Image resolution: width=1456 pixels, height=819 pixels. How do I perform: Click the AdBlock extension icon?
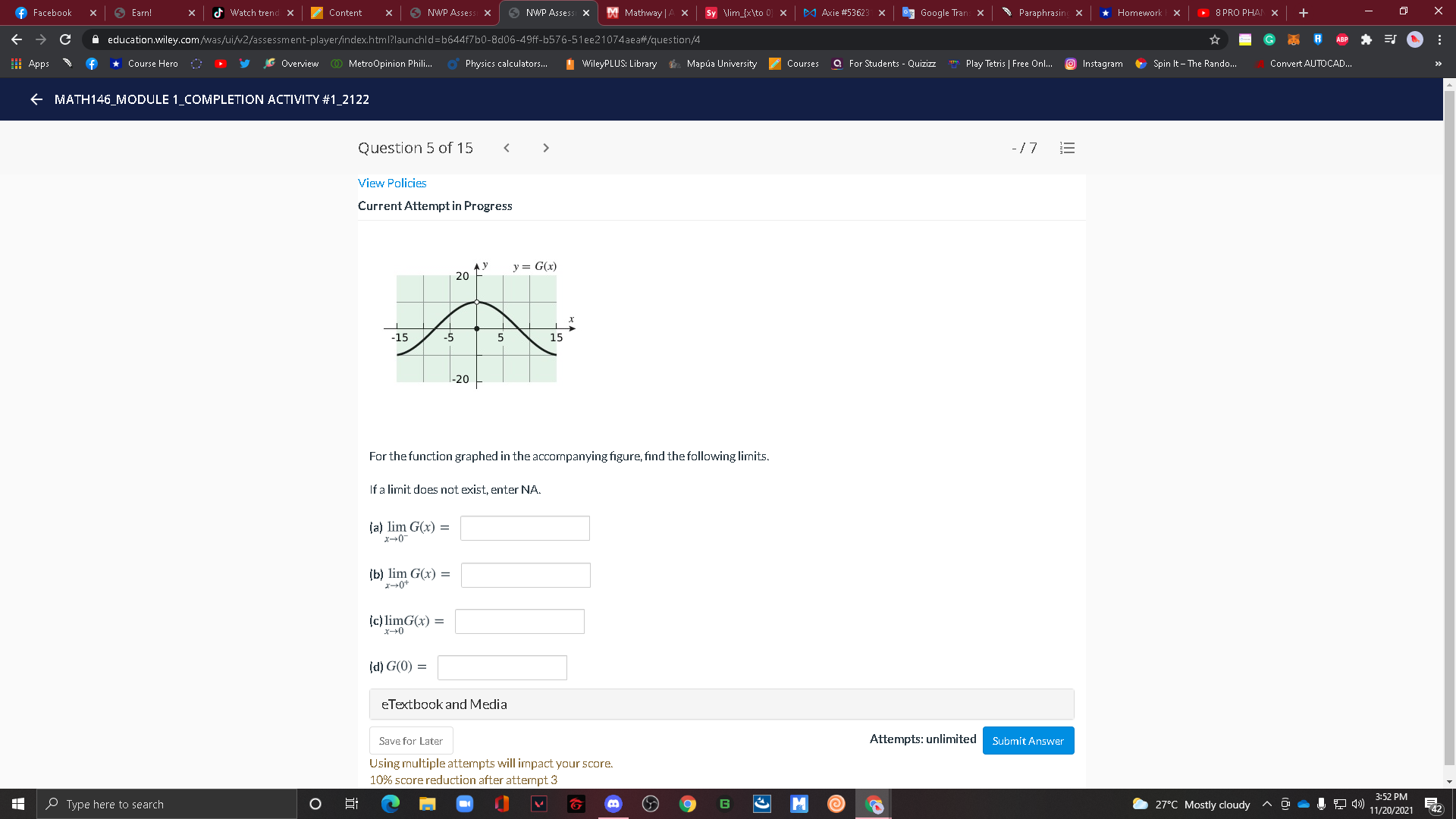point(1341,39)
